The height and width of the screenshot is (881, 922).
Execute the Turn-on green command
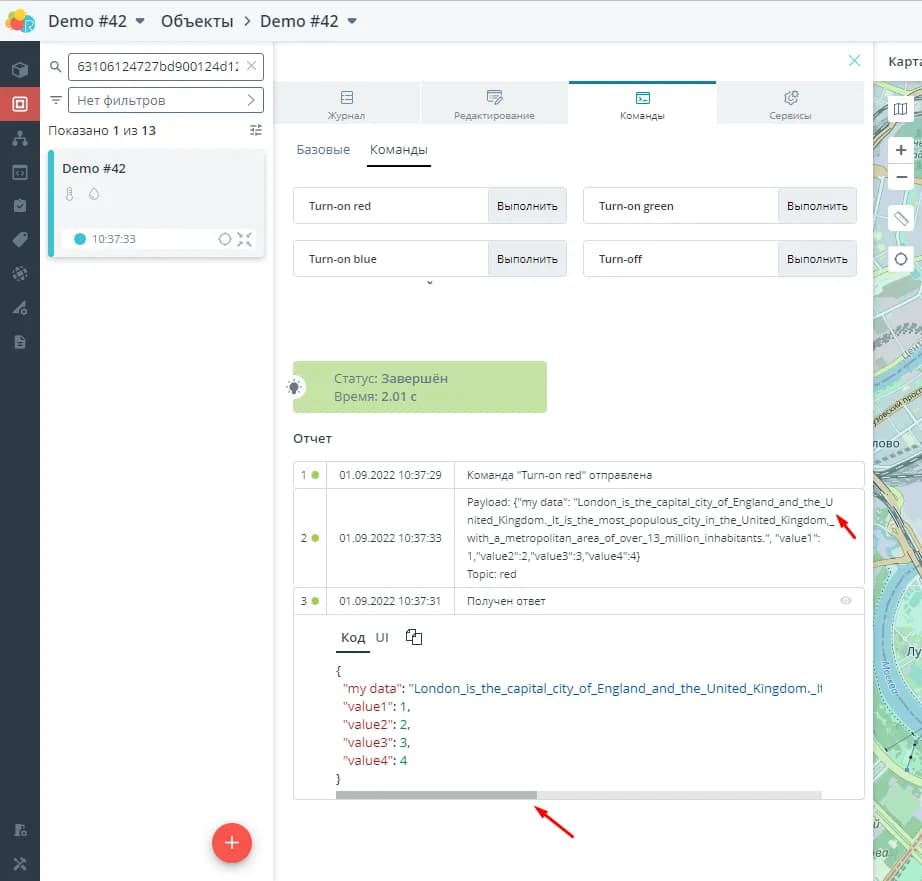[x=816, y=206]
